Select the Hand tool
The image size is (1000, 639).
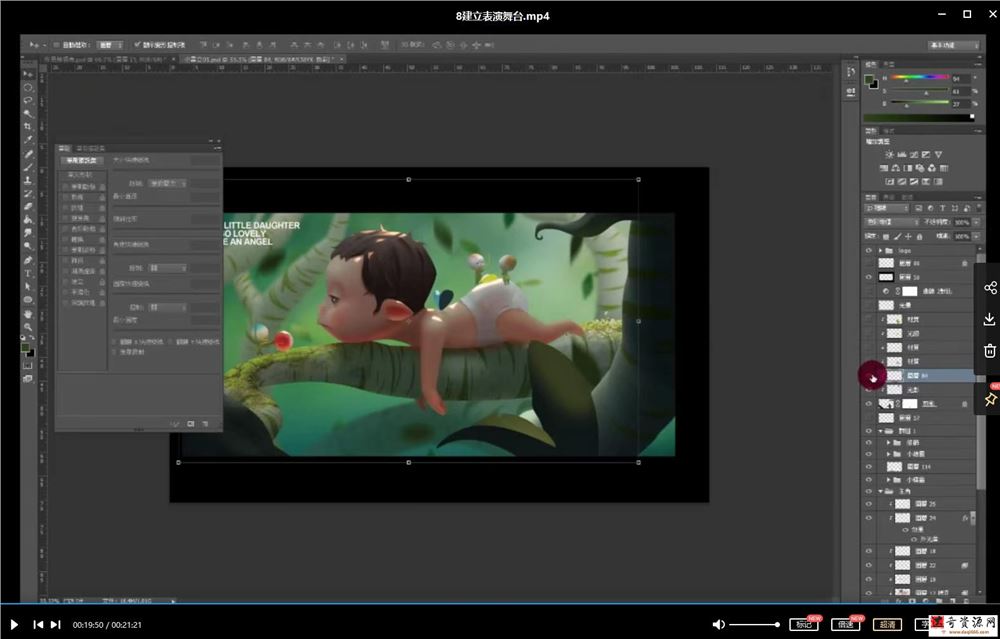tap(28, 314)
